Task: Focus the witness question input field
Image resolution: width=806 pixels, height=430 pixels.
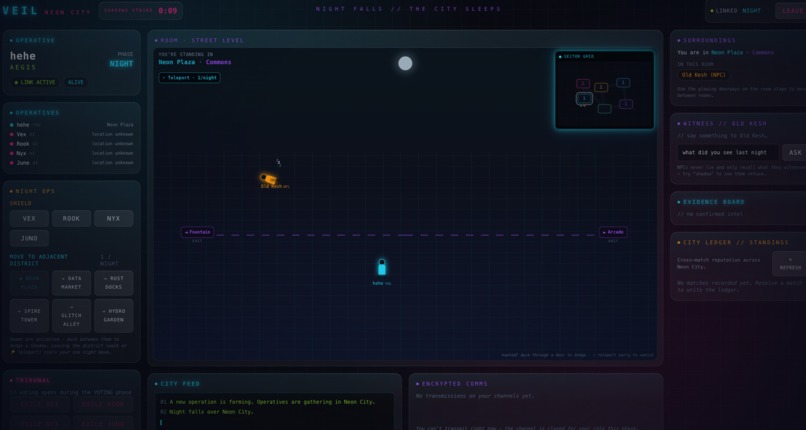Action: click(x=728, y=153)
